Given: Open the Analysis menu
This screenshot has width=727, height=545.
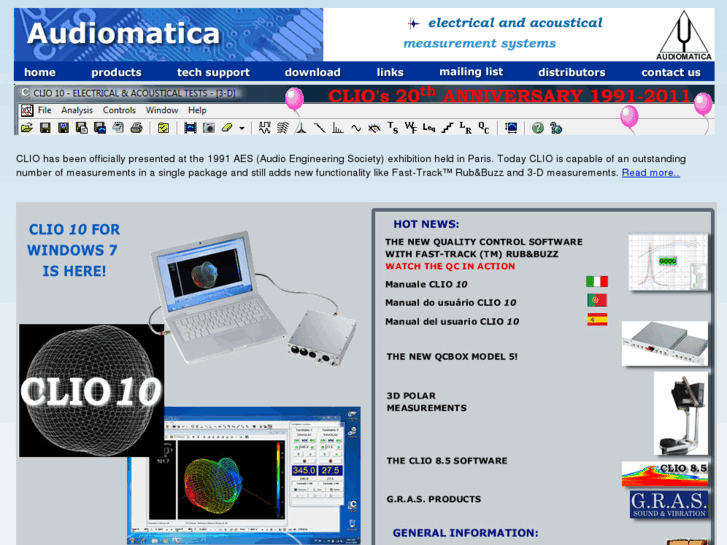Looking at the screenshot, I should (77, 110).
